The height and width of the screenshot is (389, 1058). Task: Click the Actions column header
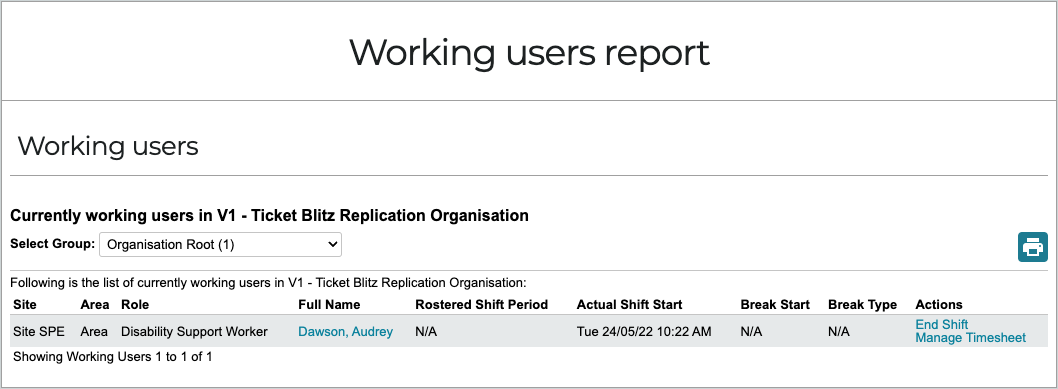(939, 305)
